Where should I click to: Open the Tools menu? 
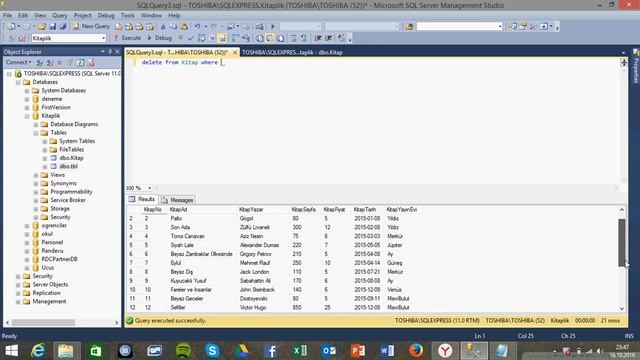128,16
